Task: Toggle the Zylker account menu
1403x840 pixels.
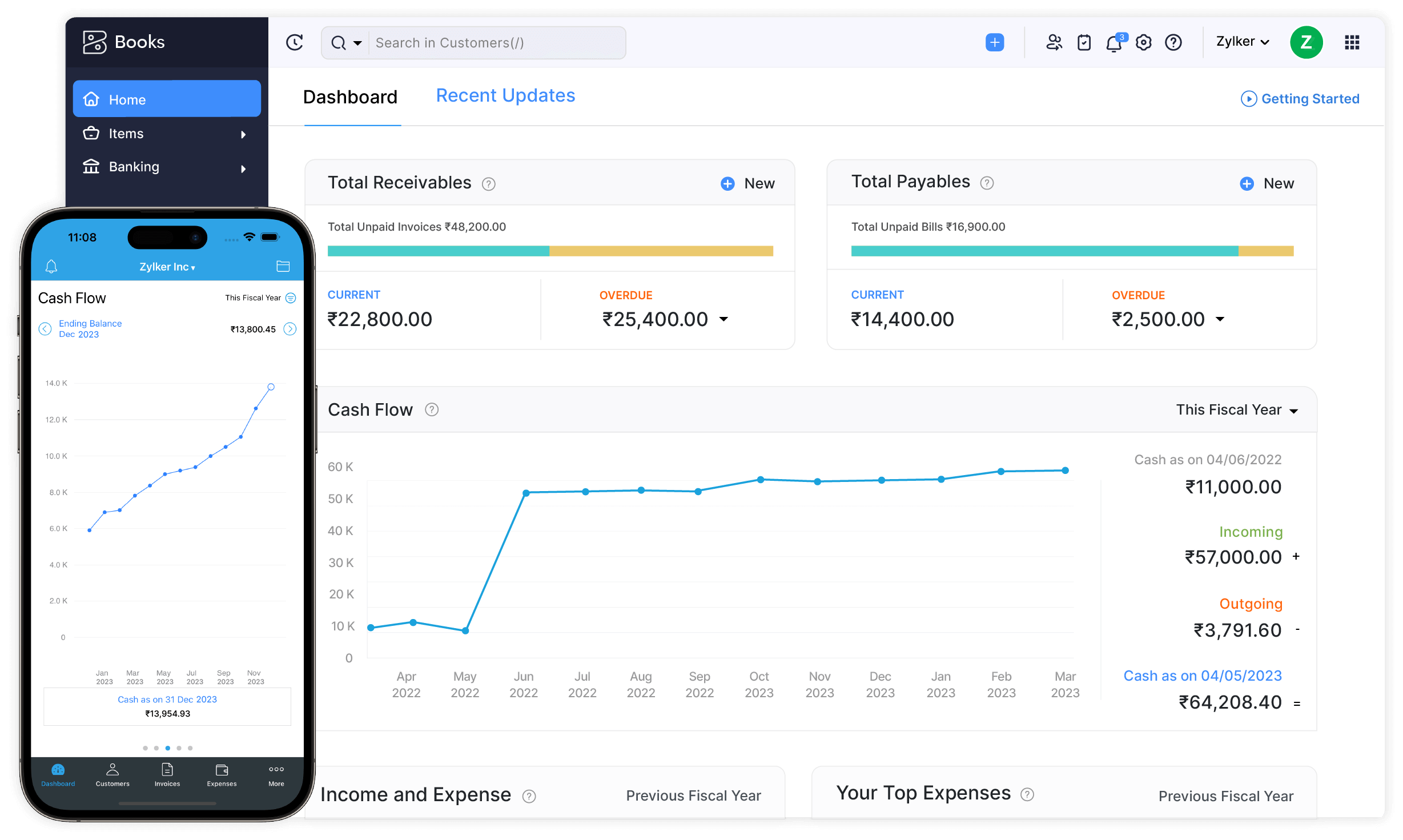Action: [x=1244, y=42]
